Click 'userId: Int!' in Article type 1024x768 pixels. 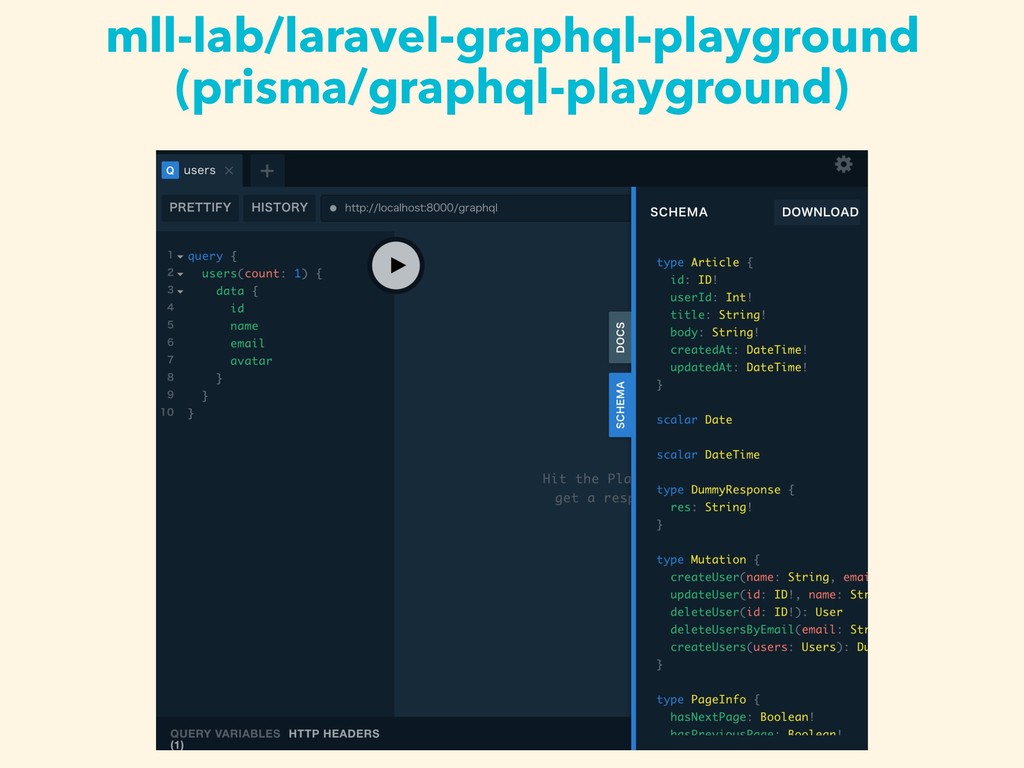click(711, 297)
